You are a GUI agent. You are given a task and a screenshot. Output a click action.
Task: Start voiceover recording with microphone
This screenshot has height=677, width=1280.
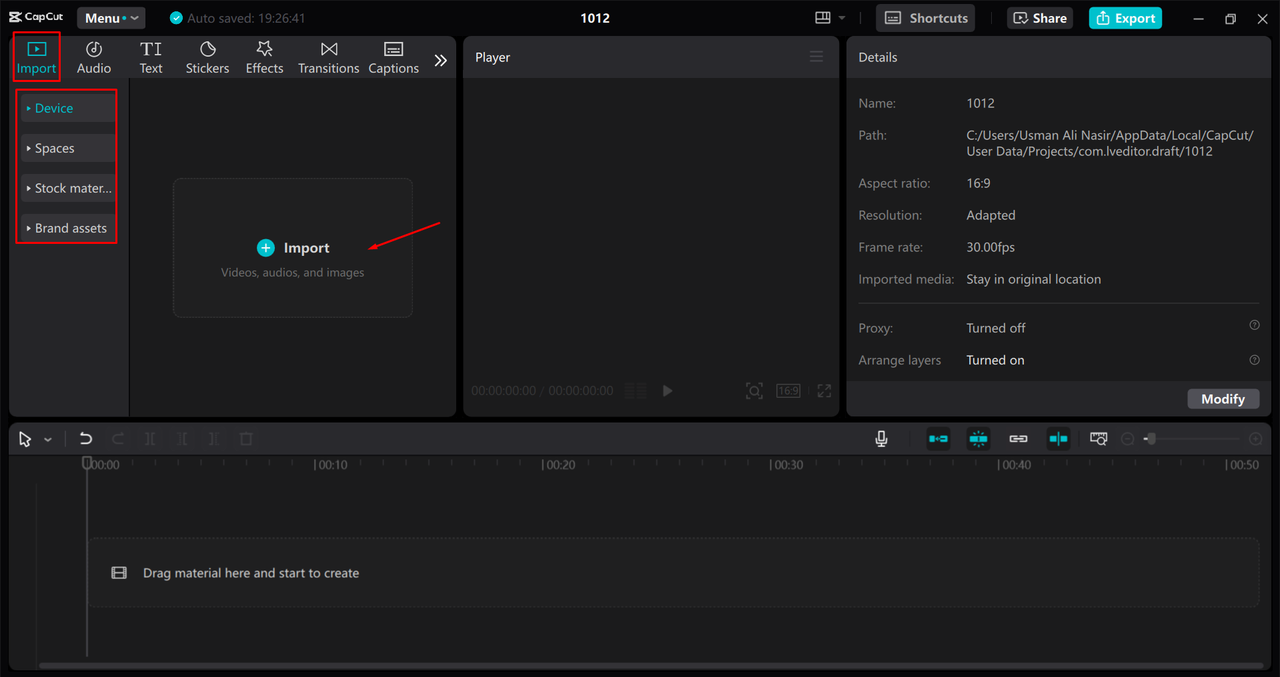(x=881, y=439)
